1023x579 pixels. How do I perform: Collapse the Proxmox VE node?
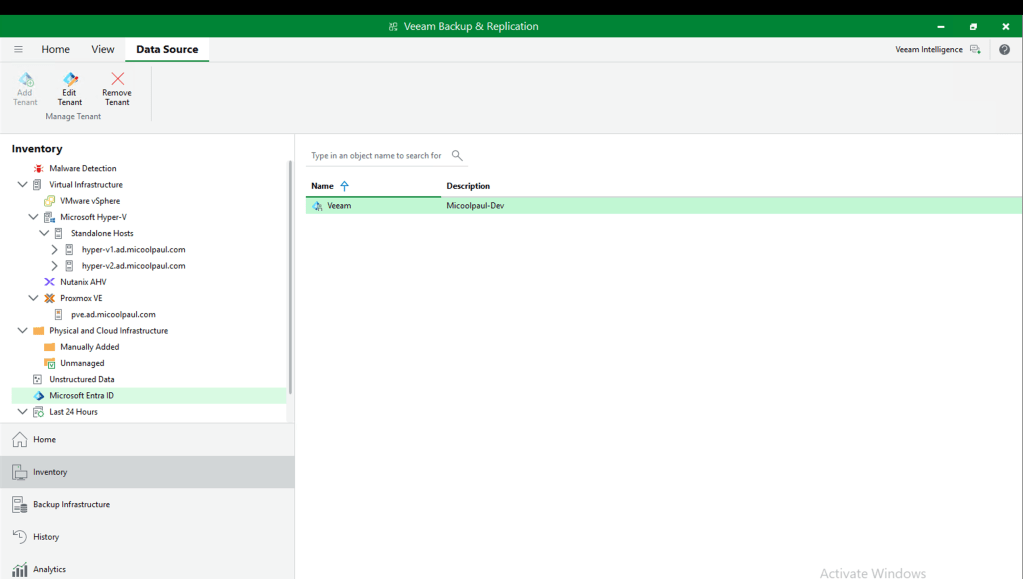coord(33,298)
